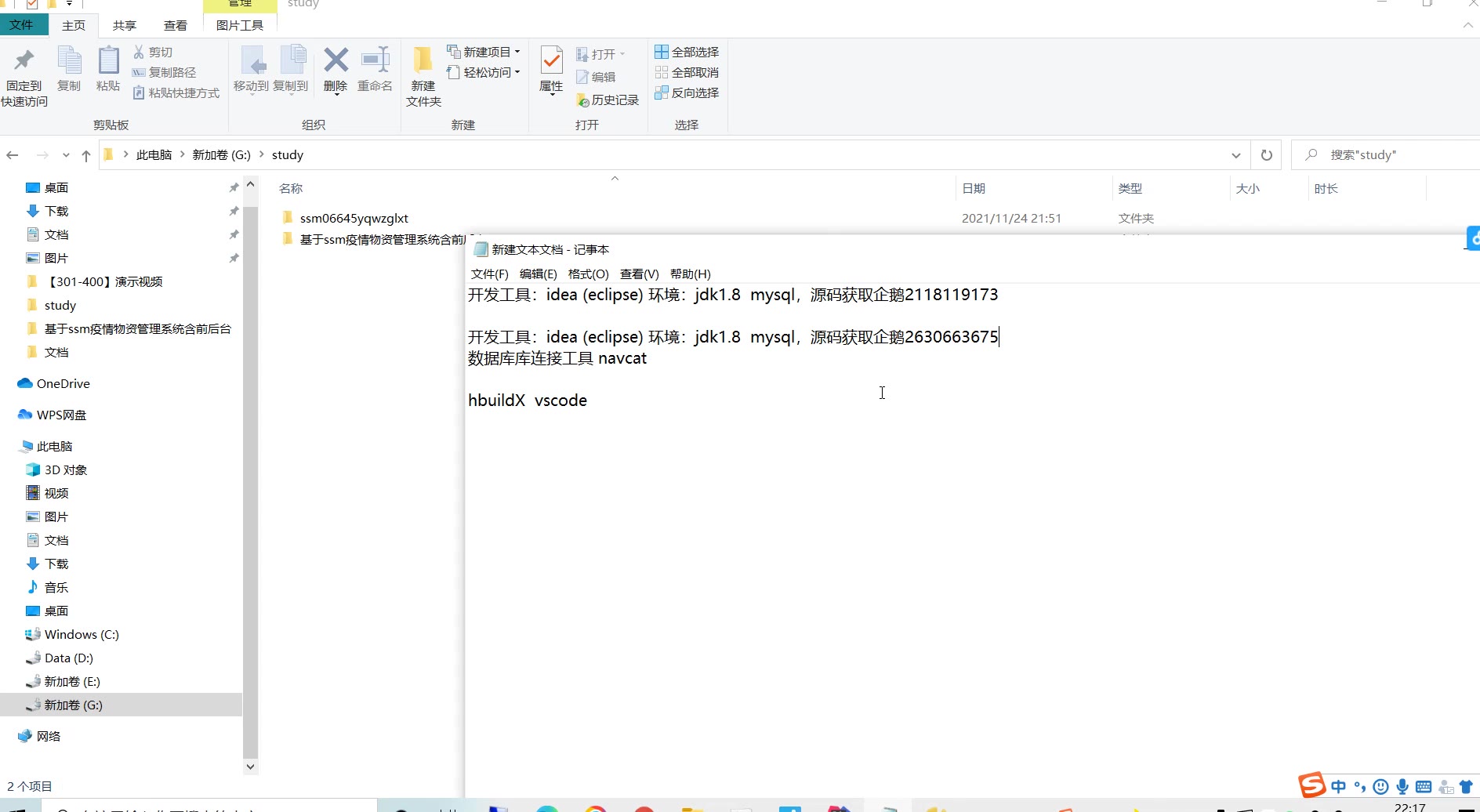Pin folder to Quick access
Image resolution: width=1480 pixels, height=812 pixels.
[24, 77]
